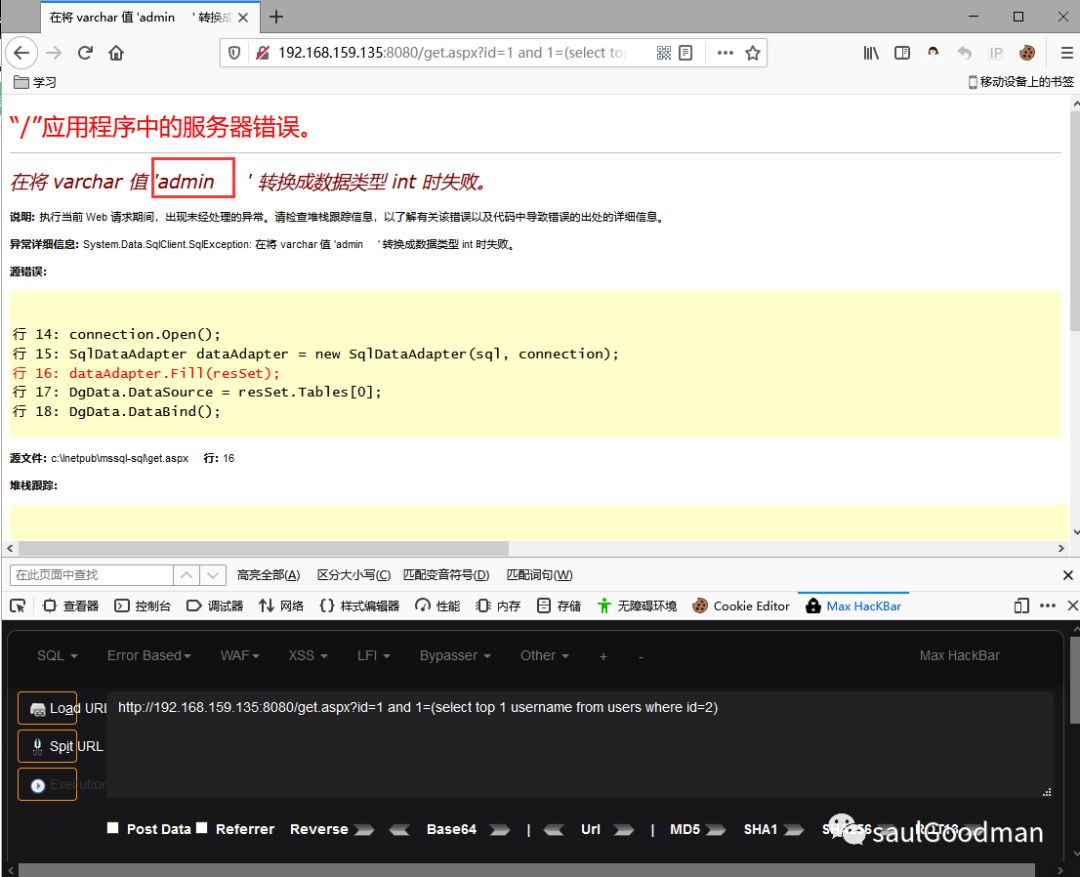Viewport: 1080px width, 877px height.
Task: Apply Reverse encoding arrow
Action: (x=364, y=829)
